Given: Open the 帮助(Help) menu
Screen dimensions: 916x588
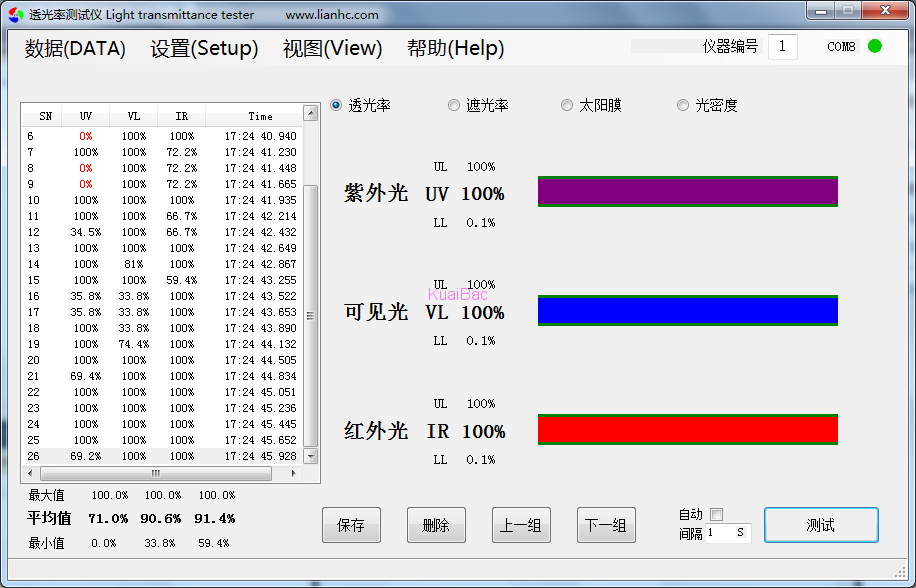Looking at the screenshot, I should (x=456, y=48).
